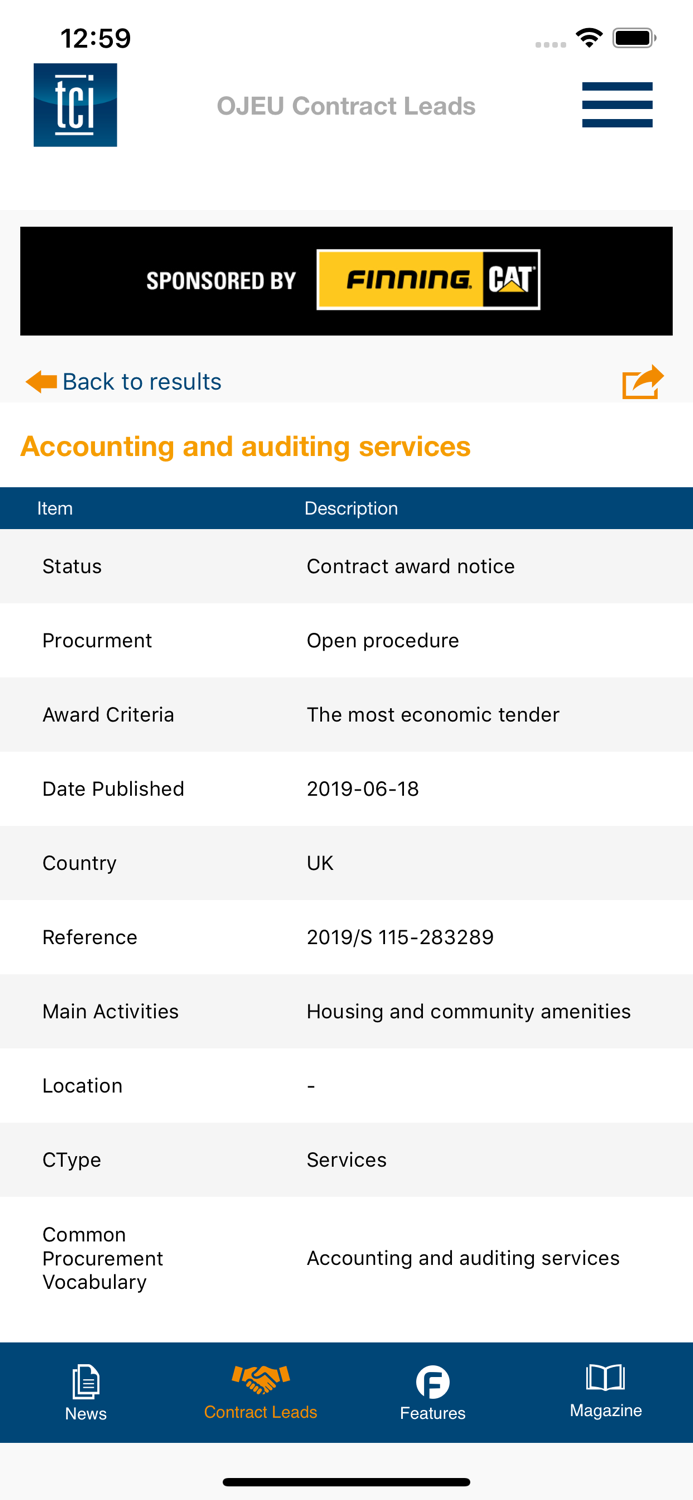Viewport: 693px width, 1500px height.
Task: Tap the orange back arrow icon
Action: click(x=41, y=381)
